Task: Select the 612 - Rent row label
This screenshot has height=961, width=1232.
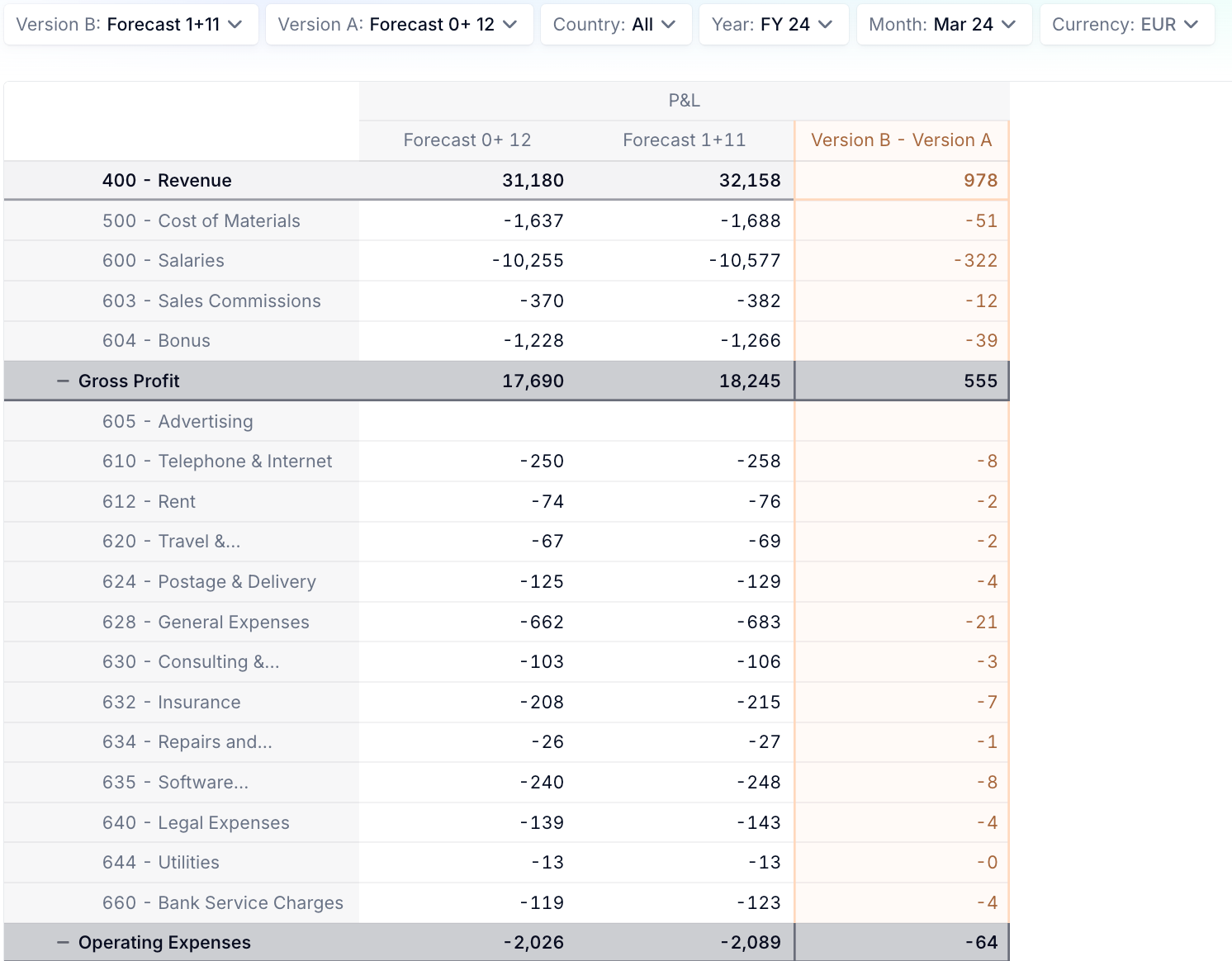Action: (x=149, y=502)
